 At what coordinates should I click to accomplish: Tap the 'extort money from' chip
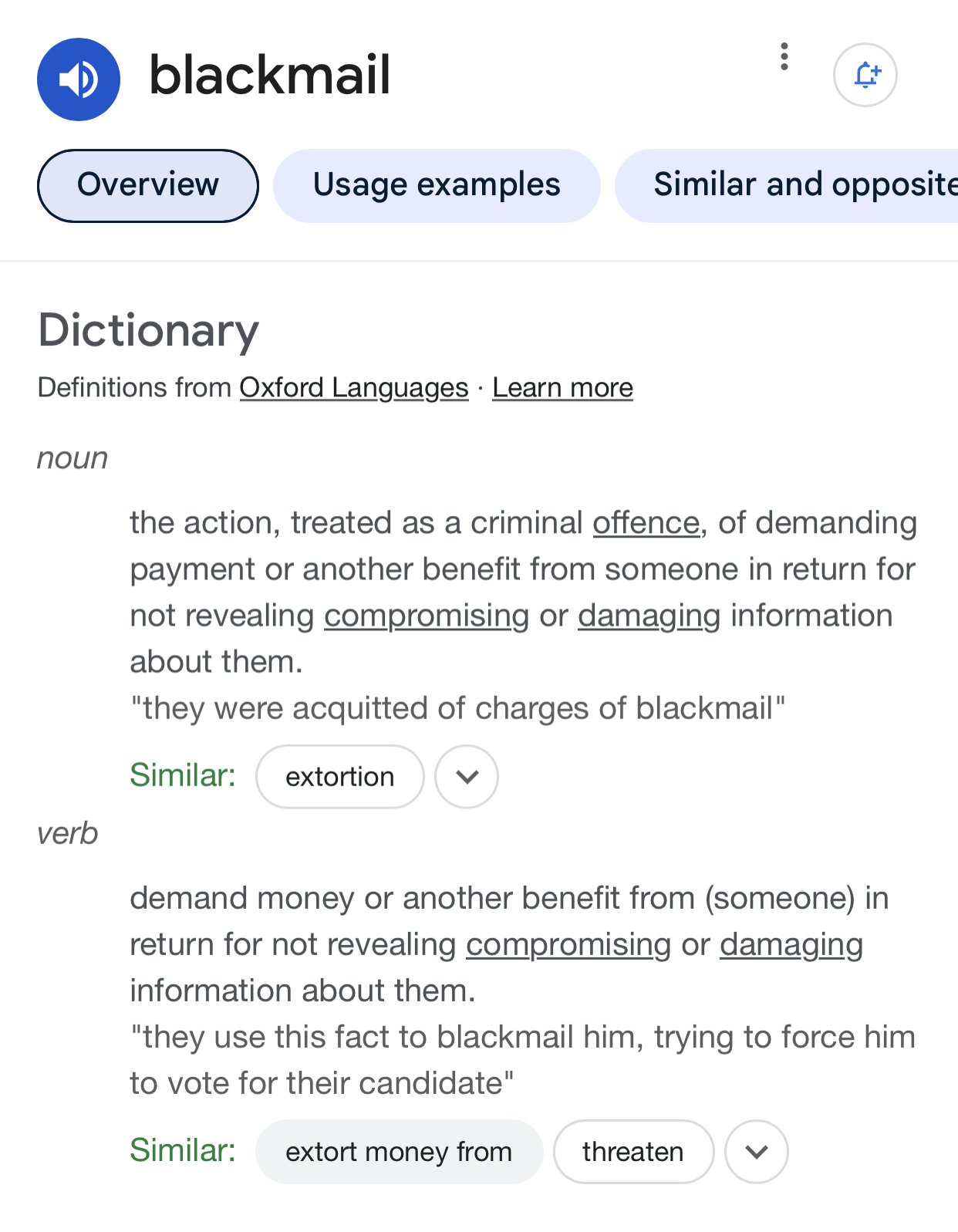(399, 1152)
